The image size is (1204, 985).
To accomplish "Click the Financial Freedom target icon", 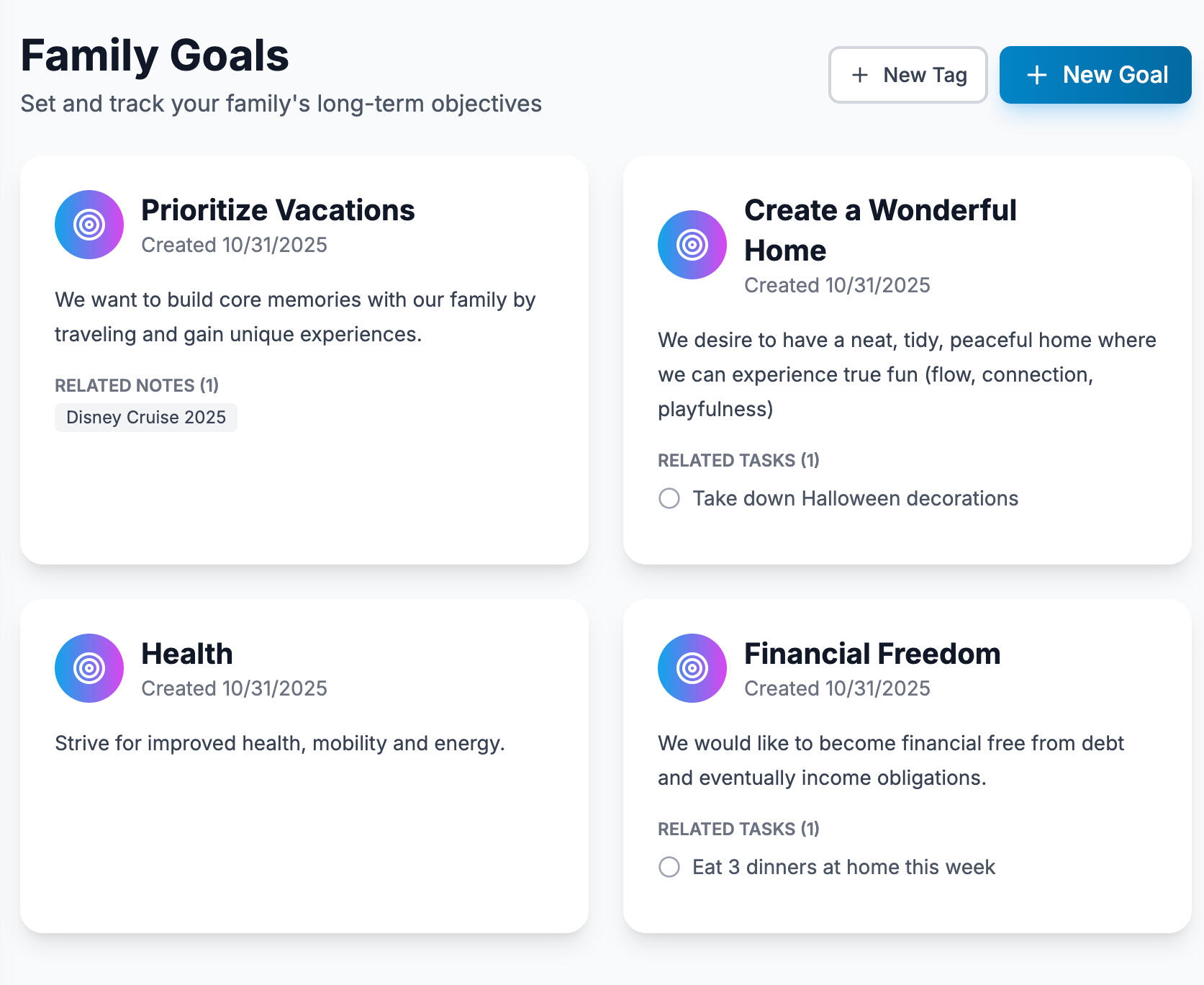I will (x=692, y=668).
